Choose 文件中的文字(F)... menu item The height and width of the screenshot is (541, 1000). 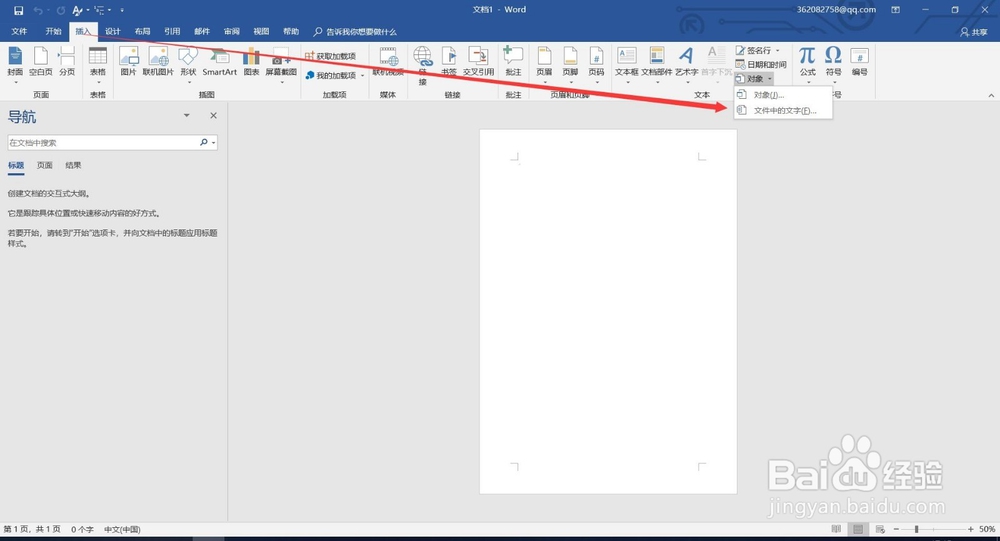(783, 110)
